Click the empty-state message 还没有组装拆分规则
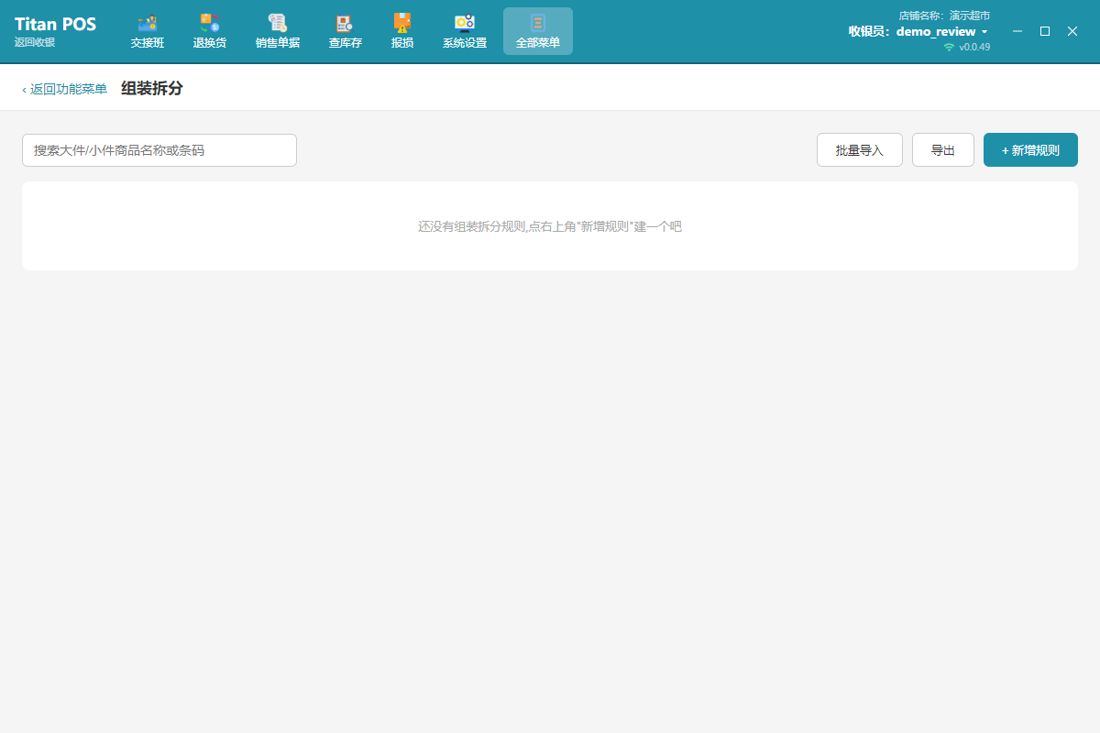This screenshot has height=733, width=1100. pyautogui.click(x=550, y=227)
